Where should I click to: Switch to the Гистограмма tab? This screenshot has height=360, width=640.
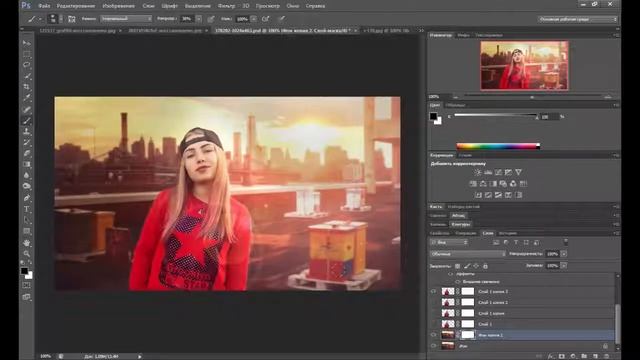click(489, 36)
